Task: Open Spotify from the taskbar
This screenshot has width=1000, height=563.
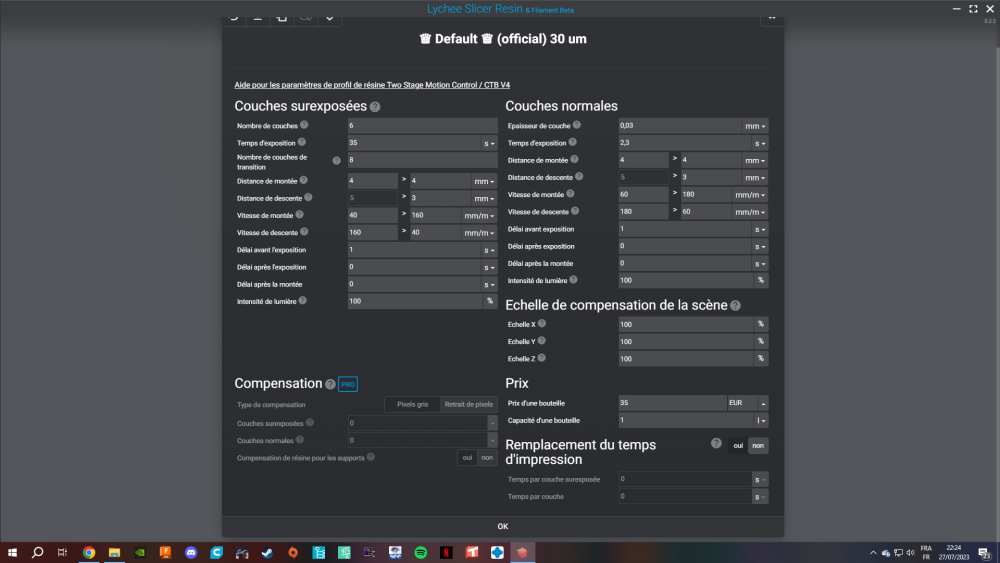Action: click(x=420, y=553)
